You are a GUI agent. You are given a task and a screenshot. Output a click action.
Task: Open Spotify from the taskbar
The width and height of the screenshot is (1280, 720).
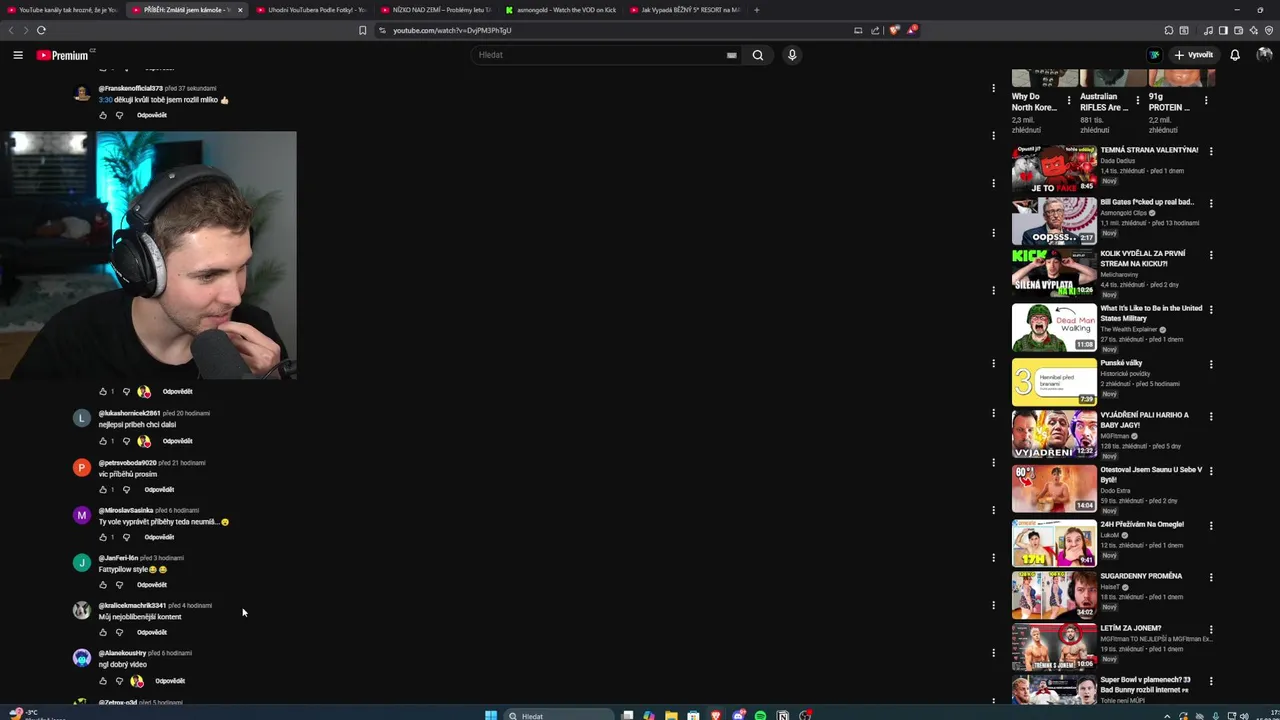point(760,716)
